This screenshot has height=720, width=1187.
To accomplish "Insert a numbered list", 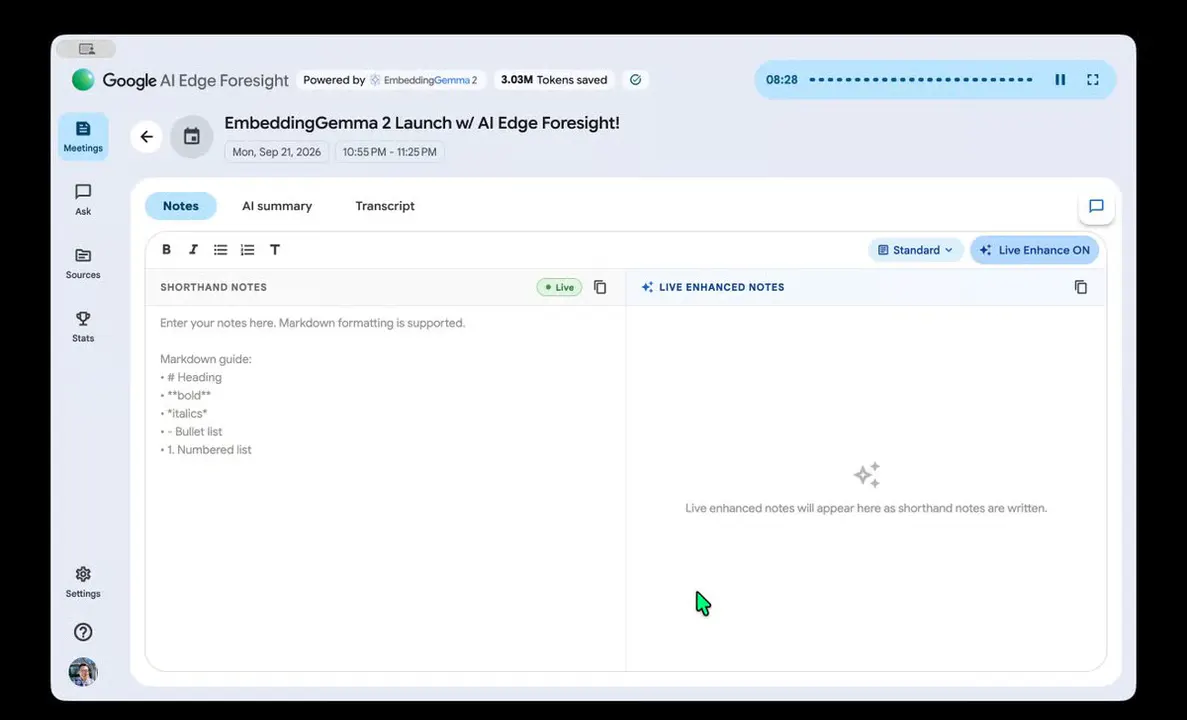I will 248,250.
